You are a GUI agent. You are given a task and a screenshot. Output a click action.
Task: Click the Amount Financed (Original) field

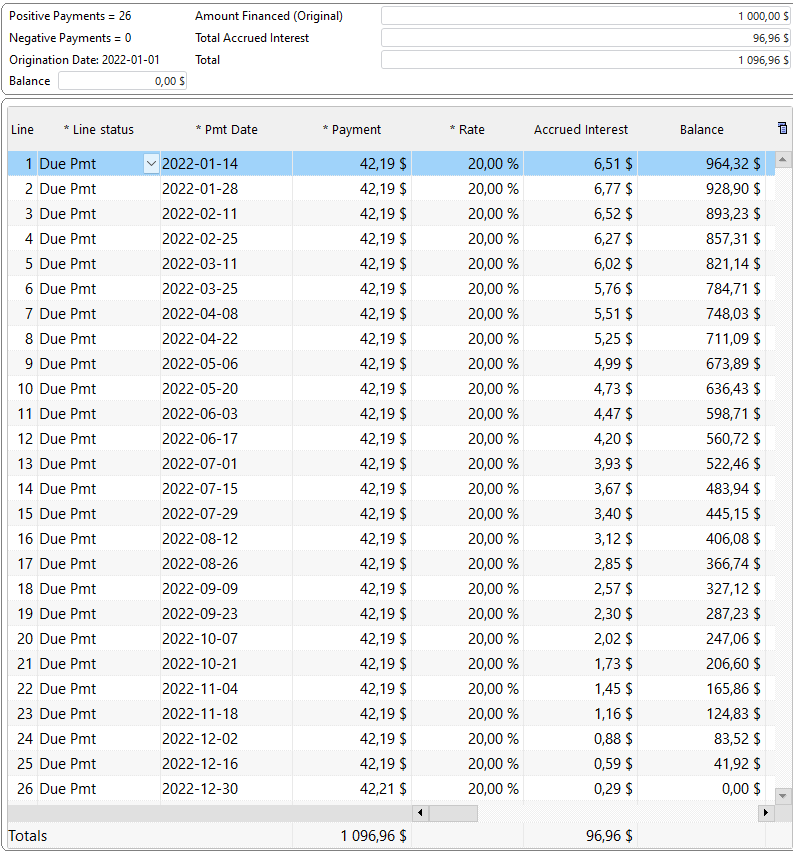(x=586, y=16)
